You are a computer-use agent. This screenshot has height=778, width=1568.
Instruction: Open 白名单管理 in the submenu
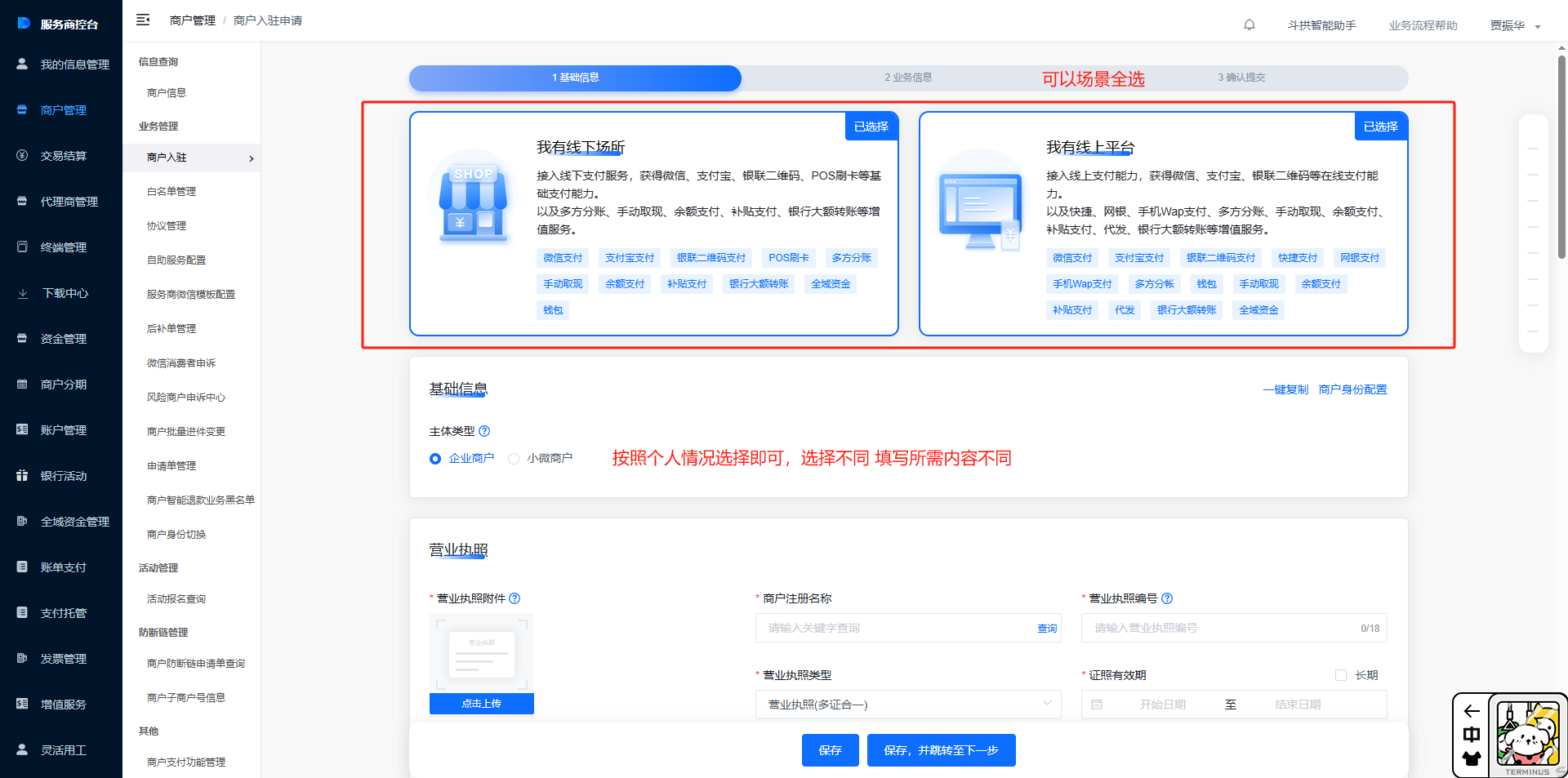171,192
